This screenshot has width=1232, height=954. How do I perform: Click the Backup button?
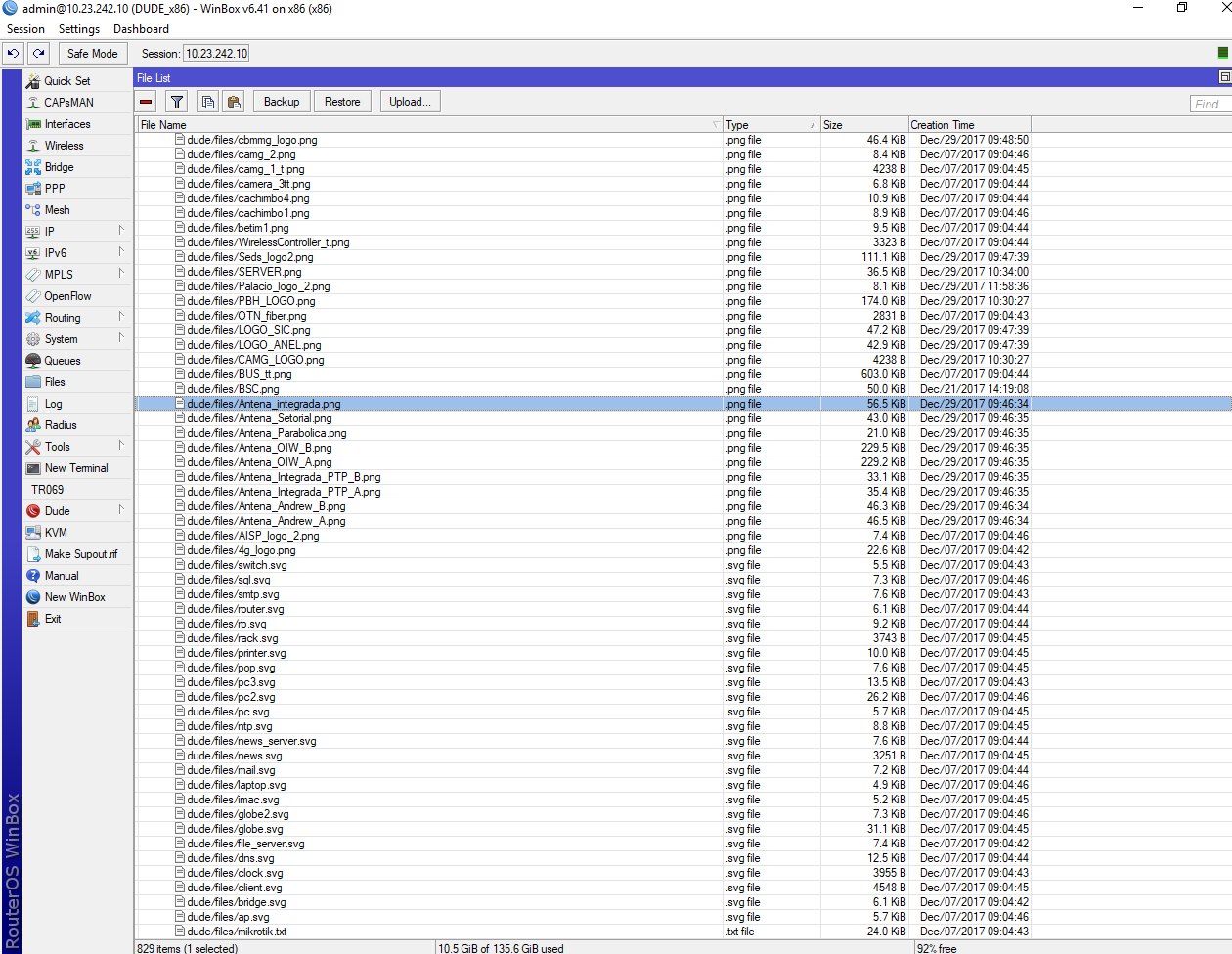pyautogui.click(x=284, y=101)
